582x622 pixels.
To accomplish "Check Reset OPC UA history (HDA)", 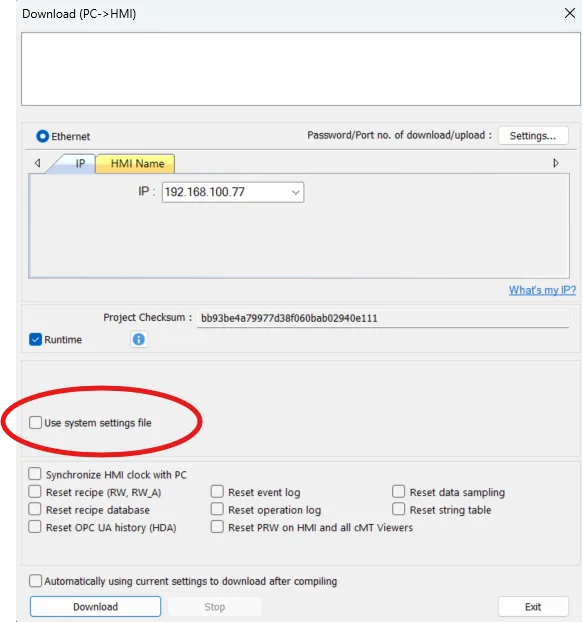I will 35,527.
